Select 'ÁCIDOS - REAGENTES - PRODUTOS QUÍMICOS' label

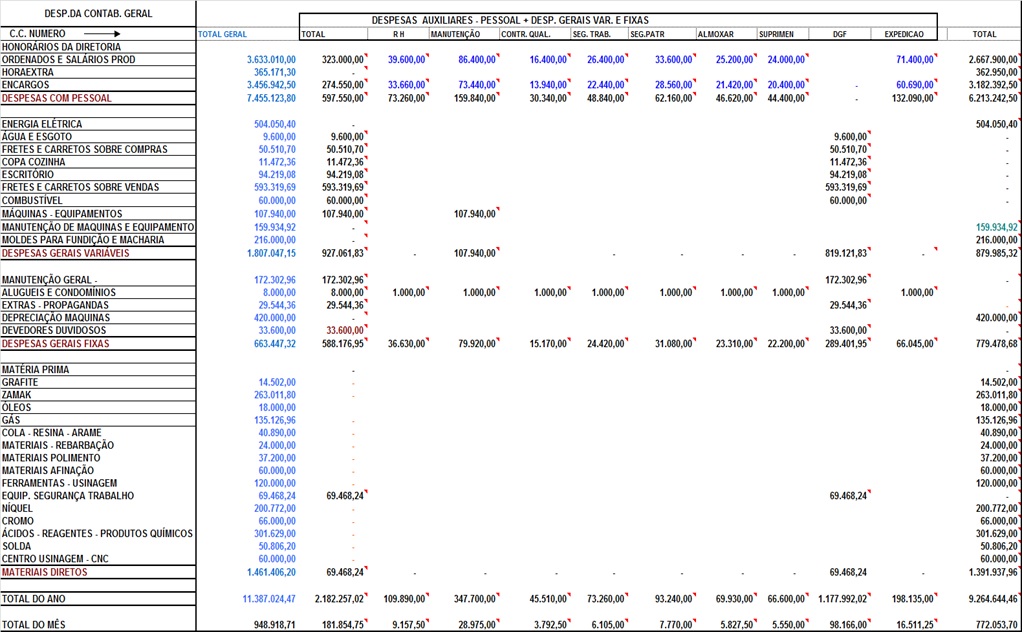(97, 534)
